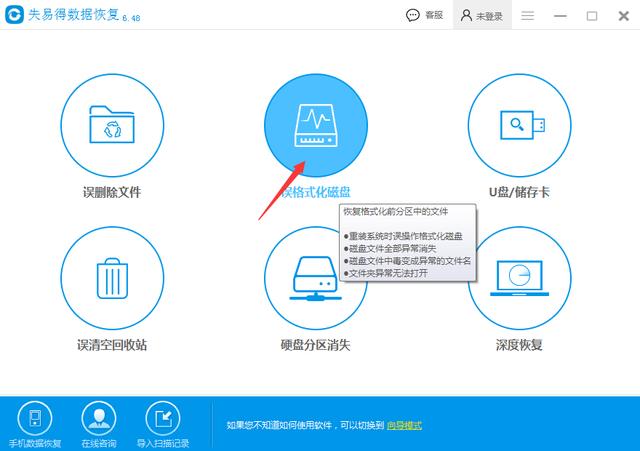Maximize the data recovery window

pyautogui.click(x=592, y=16)
